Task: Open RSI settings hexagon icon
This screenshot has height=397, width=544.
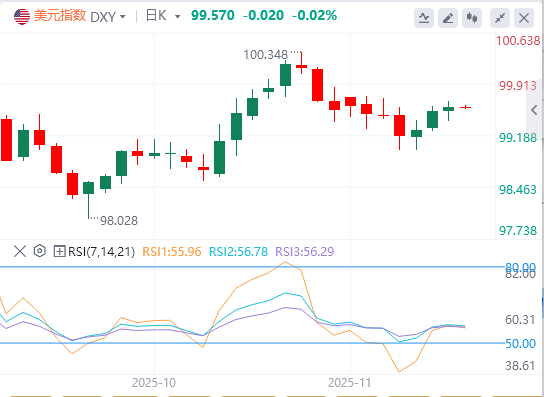Action: 40,251
